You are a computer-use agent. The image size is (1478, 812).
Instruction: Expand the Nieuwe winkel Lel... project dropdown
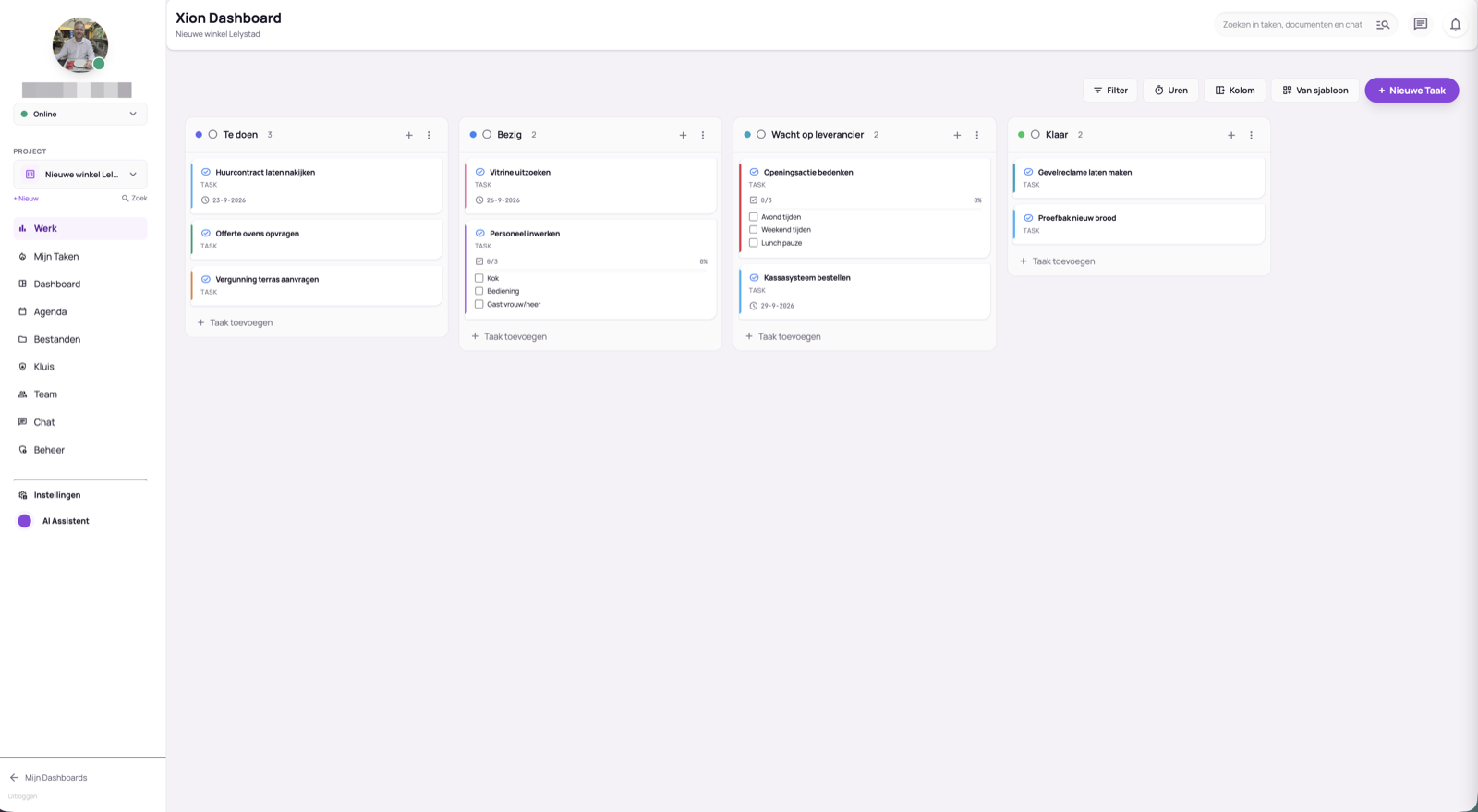coord(80,175)
